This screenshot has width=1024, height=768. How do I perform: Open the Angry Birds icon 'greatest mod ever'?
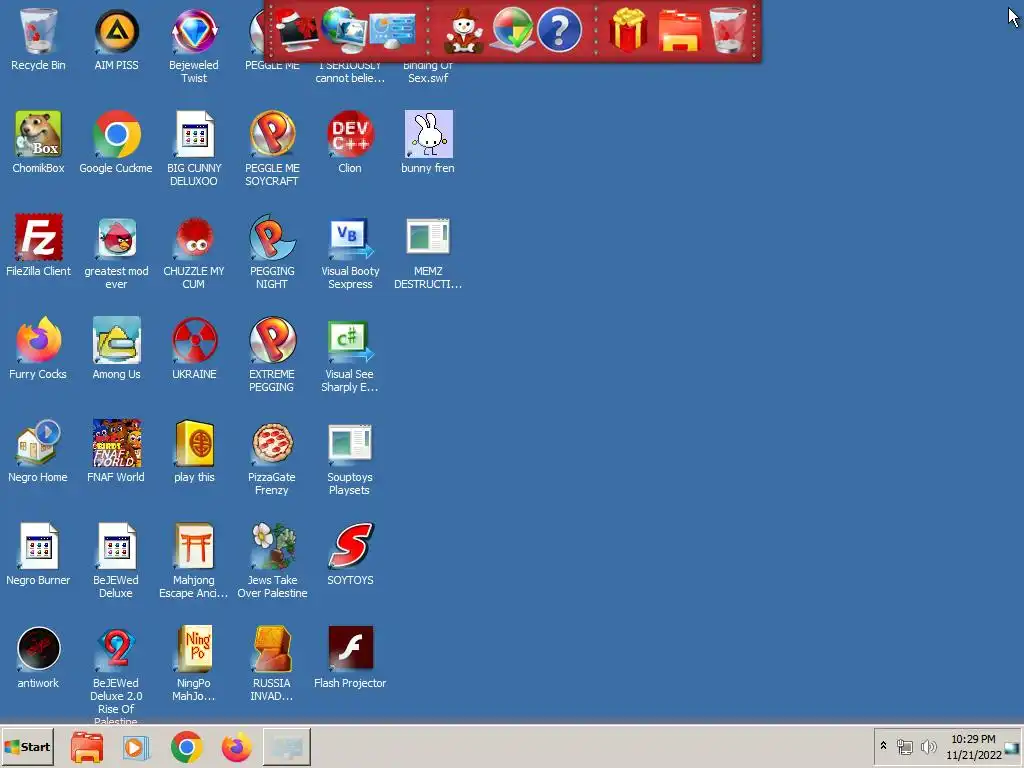(116, 252)
